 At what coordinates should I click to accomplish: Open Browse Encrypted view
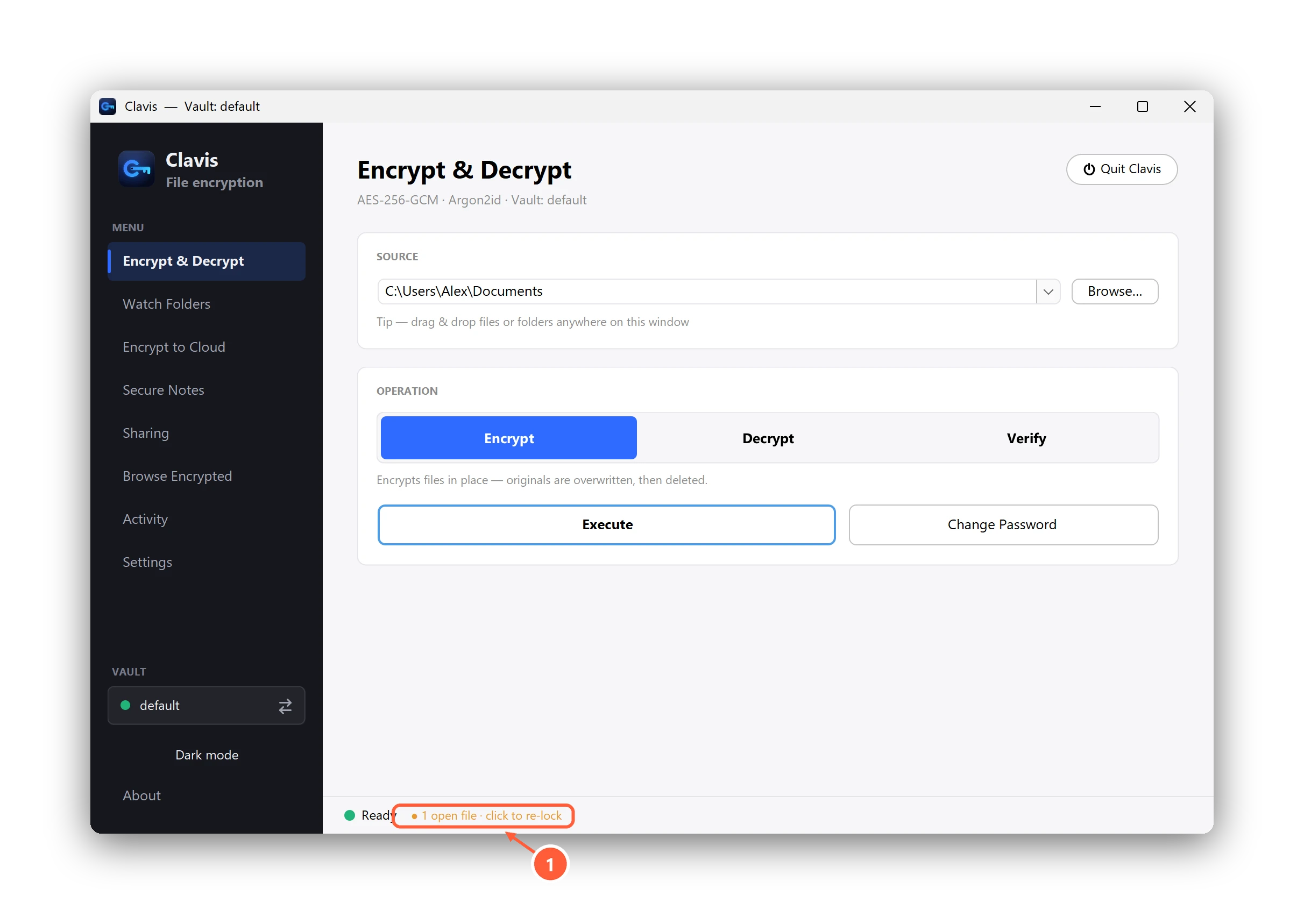[206, 475]
